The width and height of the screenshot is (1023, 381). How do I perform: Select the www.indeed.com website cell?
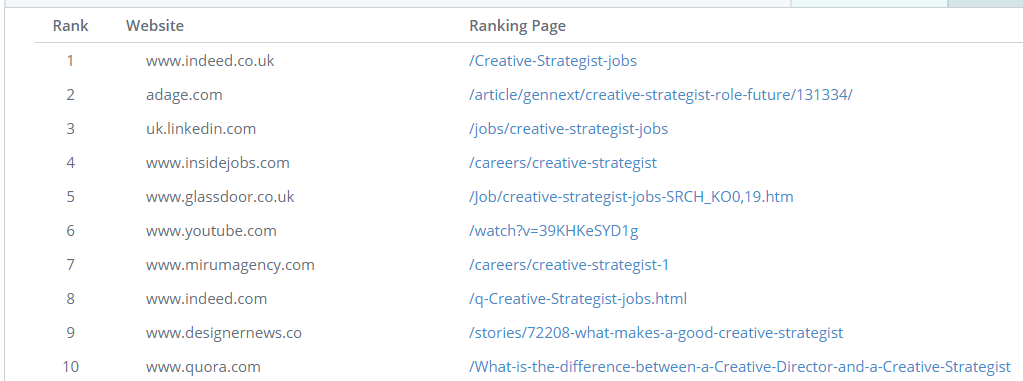207,299
